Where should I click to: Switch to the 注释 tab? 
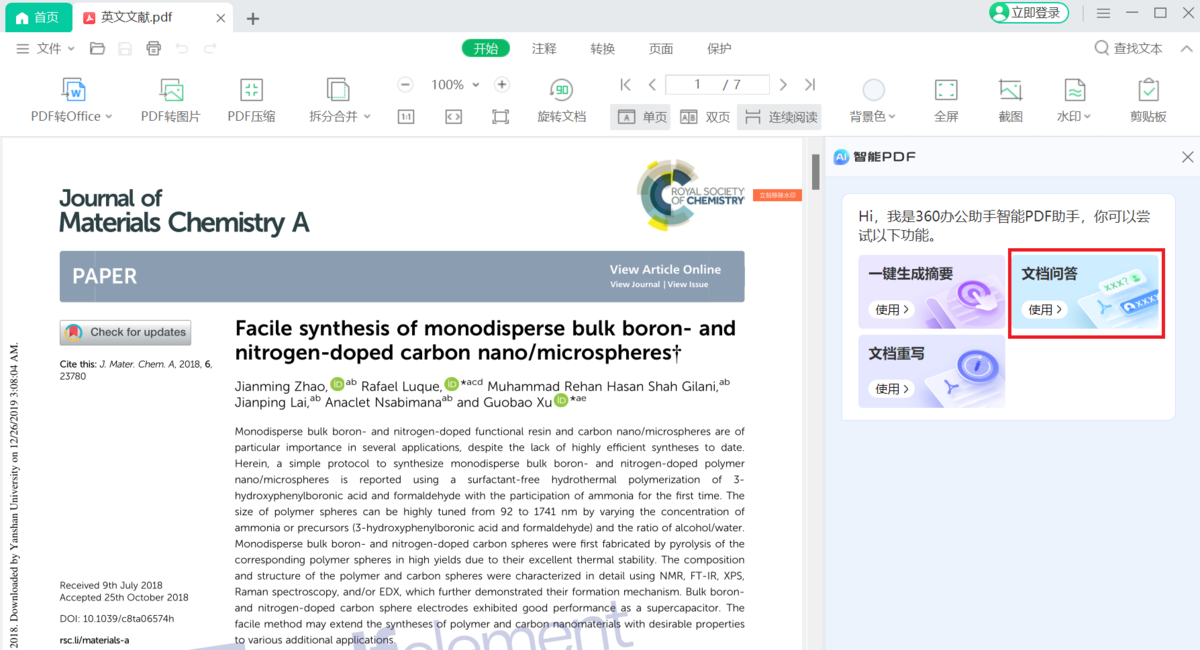(x=544, y=48)
